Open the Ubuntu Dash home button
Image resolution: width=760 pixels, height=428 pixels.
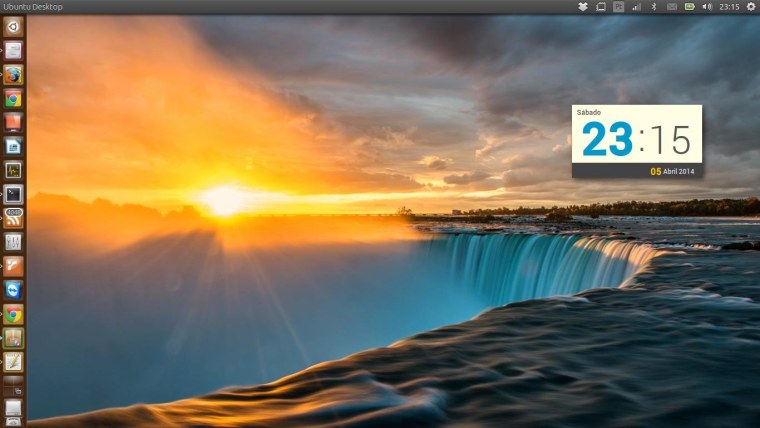point(13,27)
